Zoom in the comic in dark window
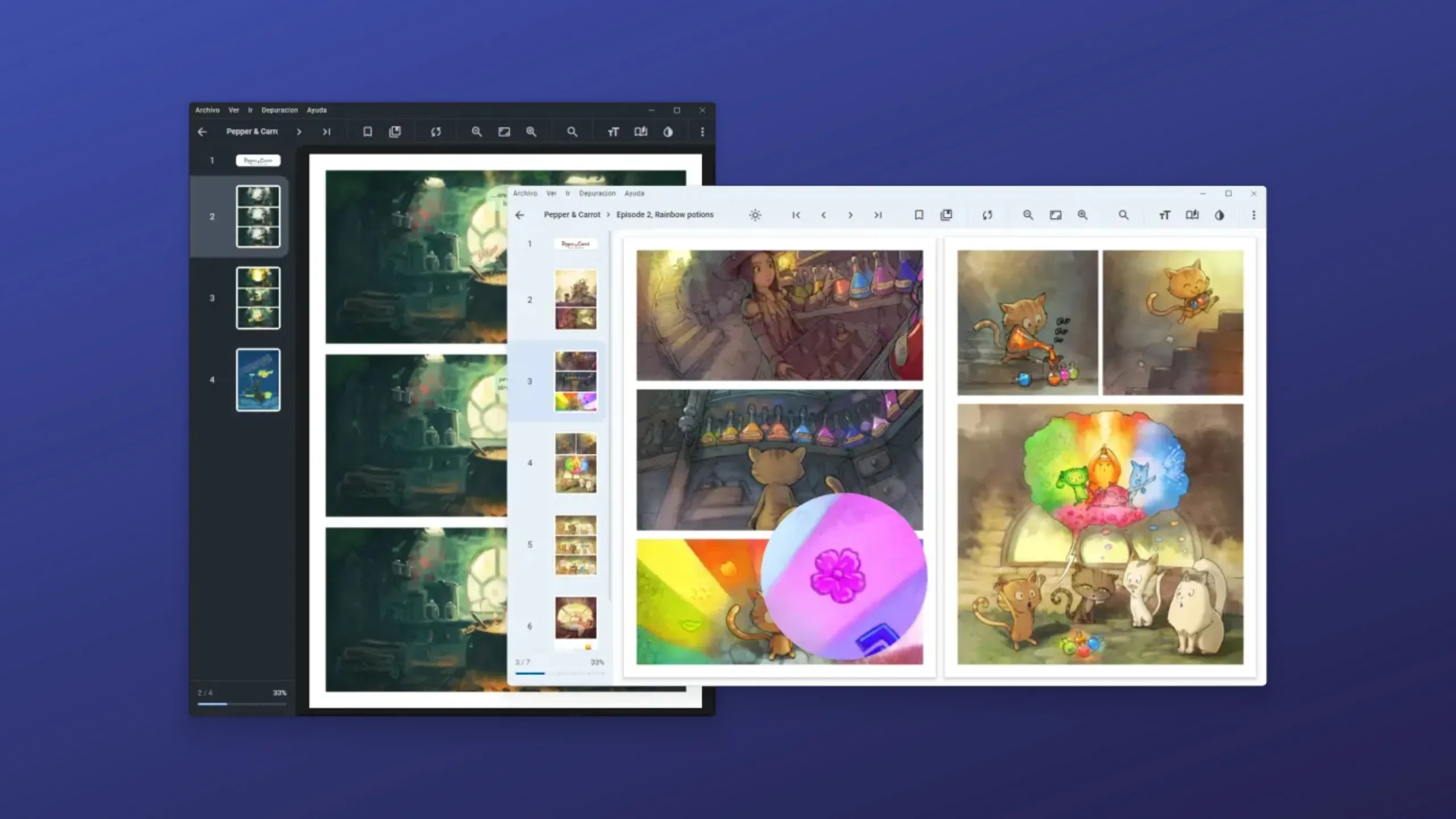 coord(531,132)
